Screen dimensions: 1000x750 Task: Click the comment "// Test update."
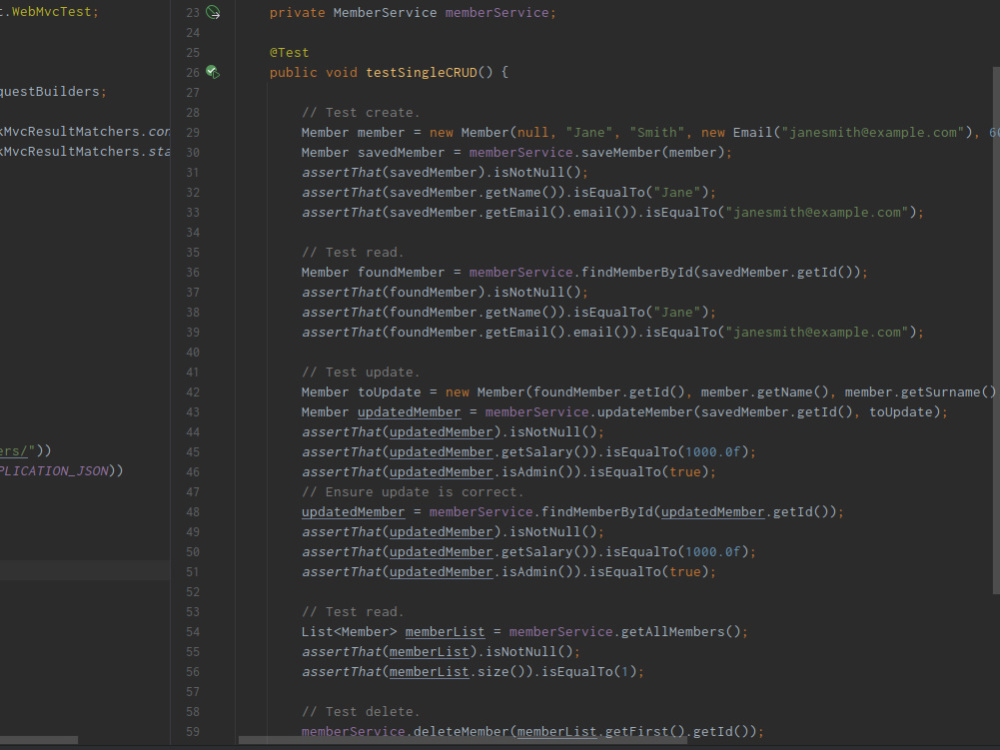tap(361, 372)
